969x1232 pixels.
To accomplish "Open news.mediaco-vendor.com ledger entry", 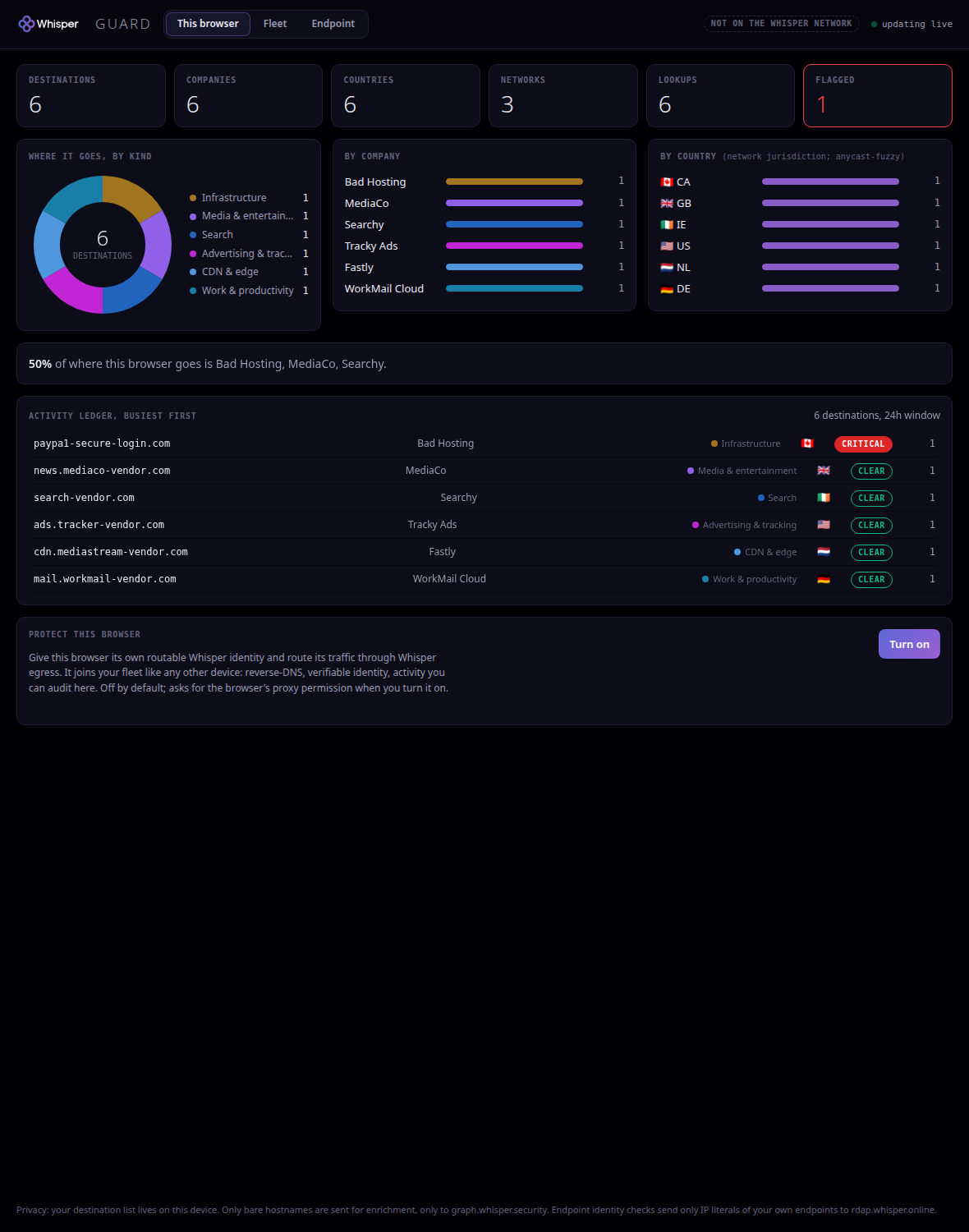I will pyautogui.click(x=484, y=471).
